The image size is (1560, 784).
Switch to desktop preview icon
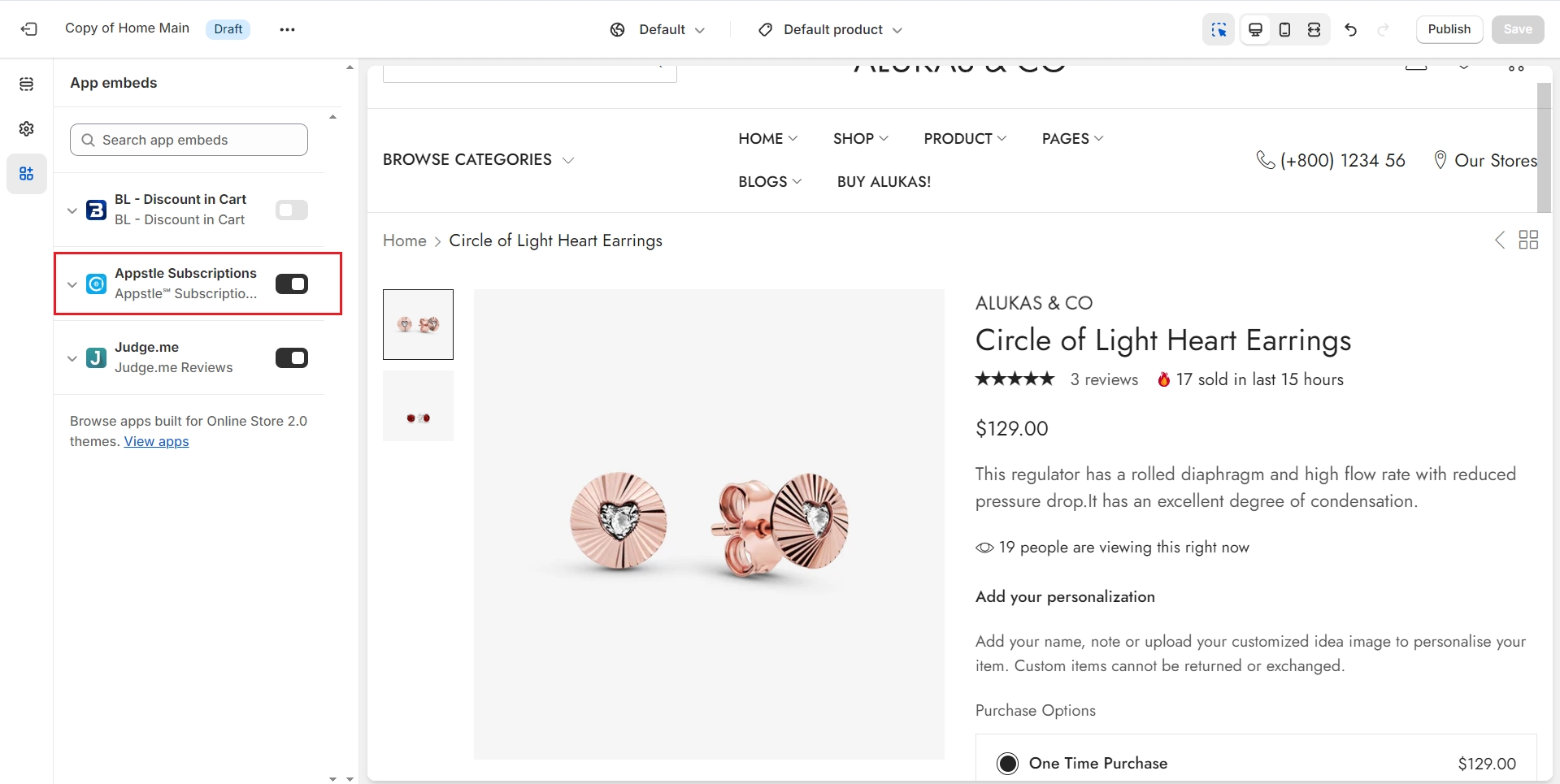click(x=1255, y=29)
